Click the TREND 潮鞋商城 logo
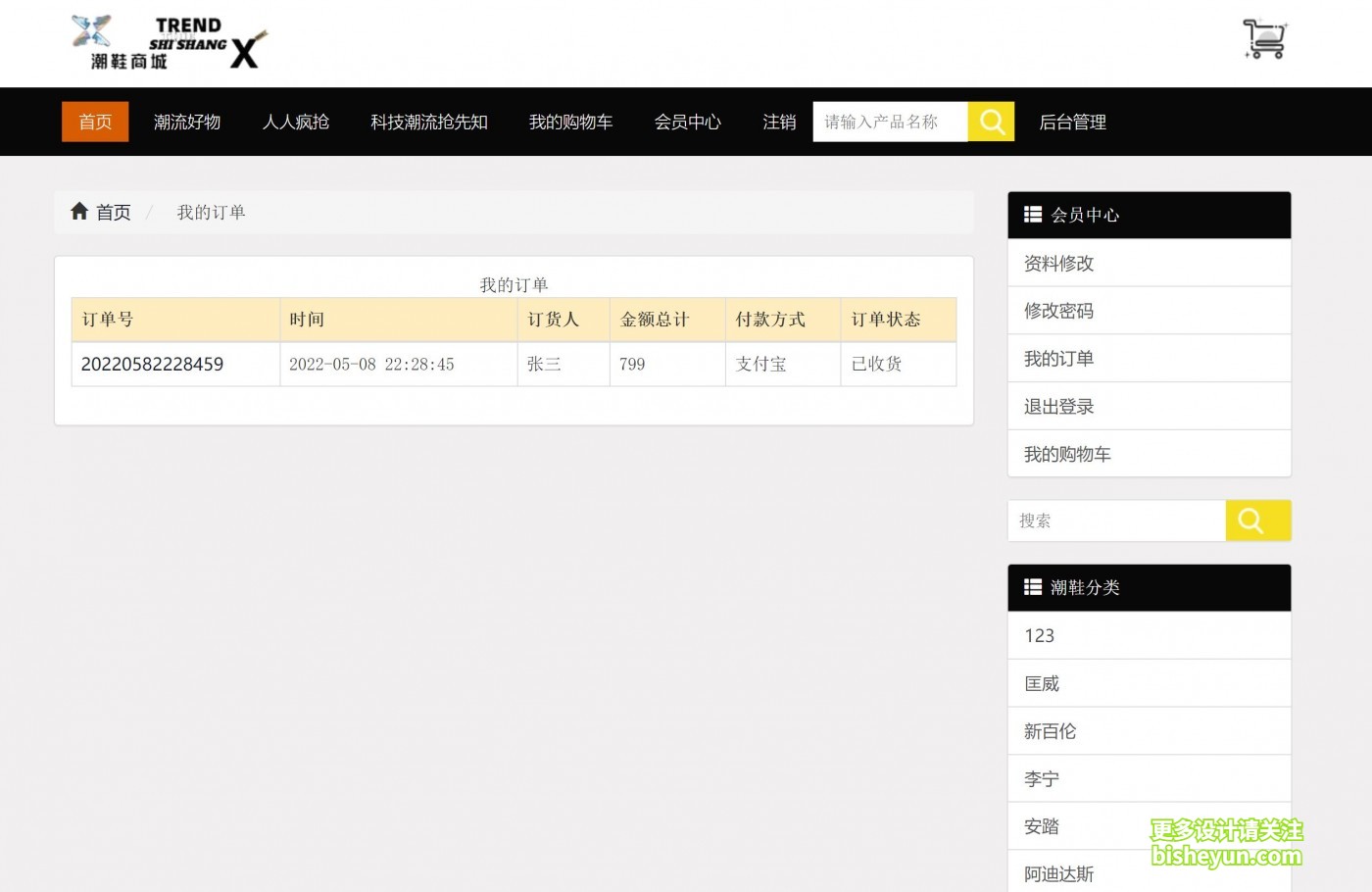The image size is (1372, 892). (169, 43)
